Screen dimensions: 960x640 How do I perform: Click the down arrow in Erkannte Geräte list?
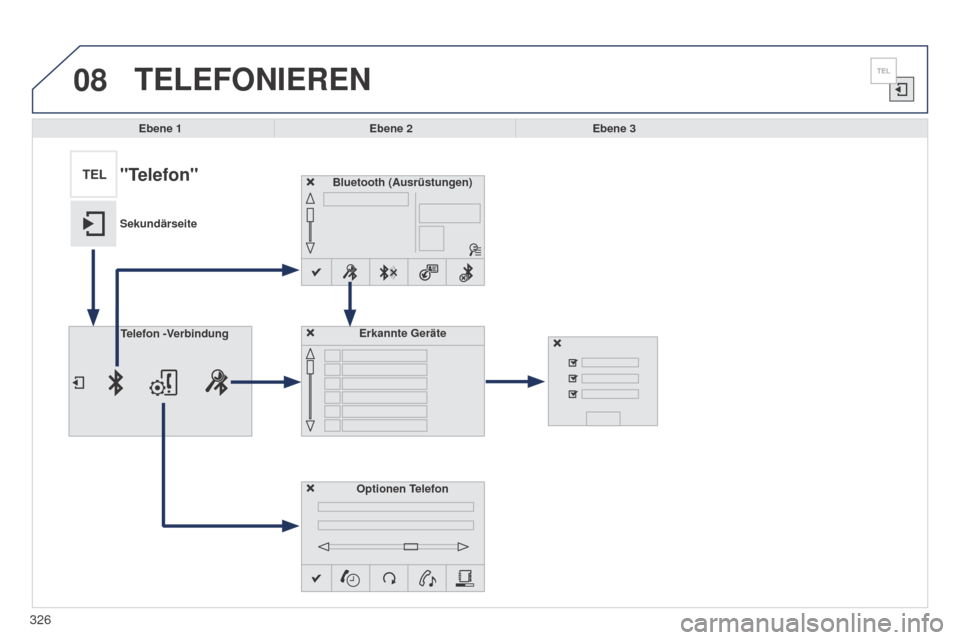point(310,426)
